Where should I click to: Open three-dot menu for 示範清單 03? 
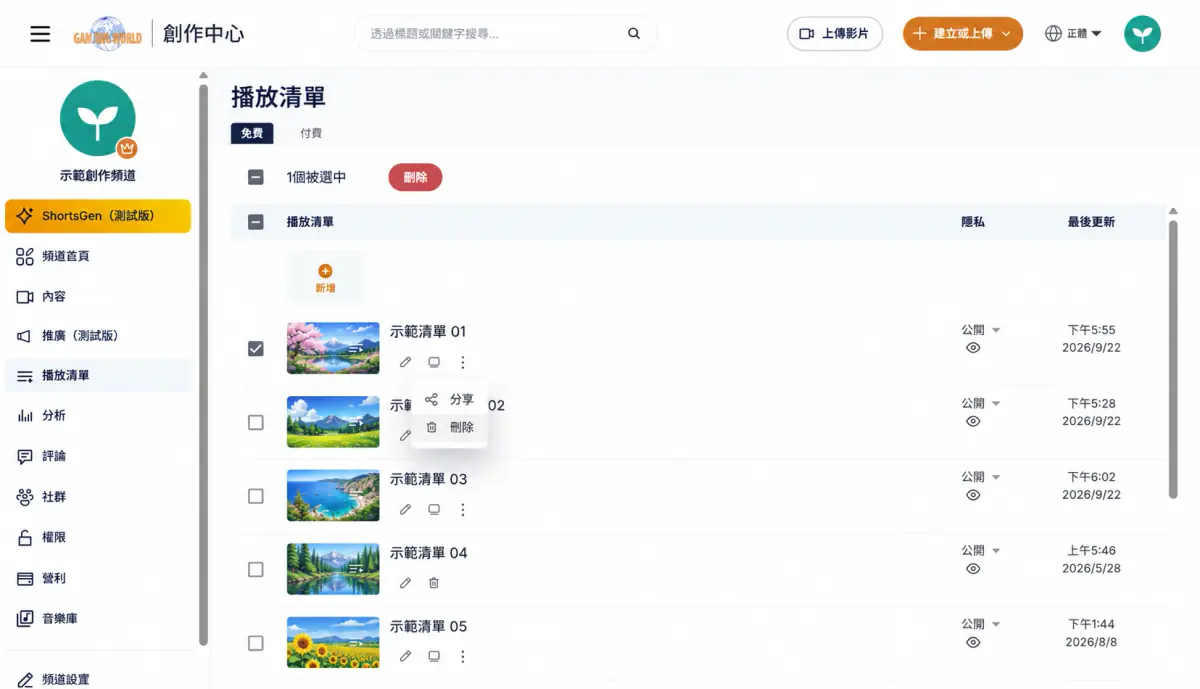coord(462,509)
